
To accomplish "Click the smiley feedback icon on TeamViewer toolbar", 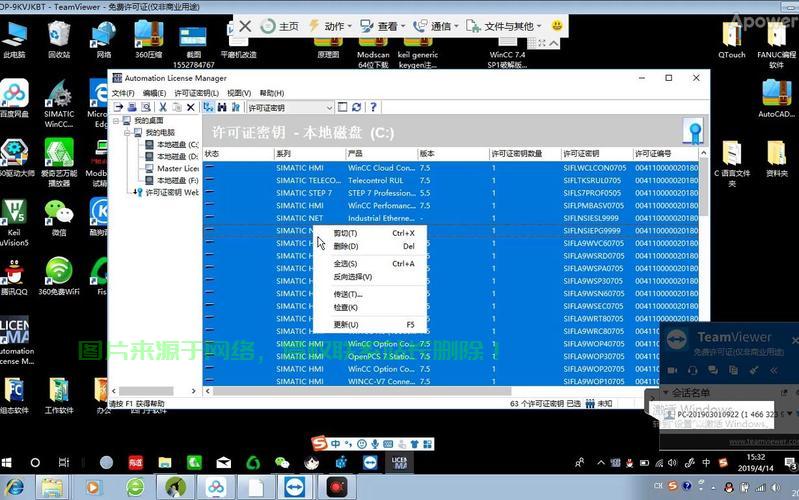I will click(x=557, y=25).
